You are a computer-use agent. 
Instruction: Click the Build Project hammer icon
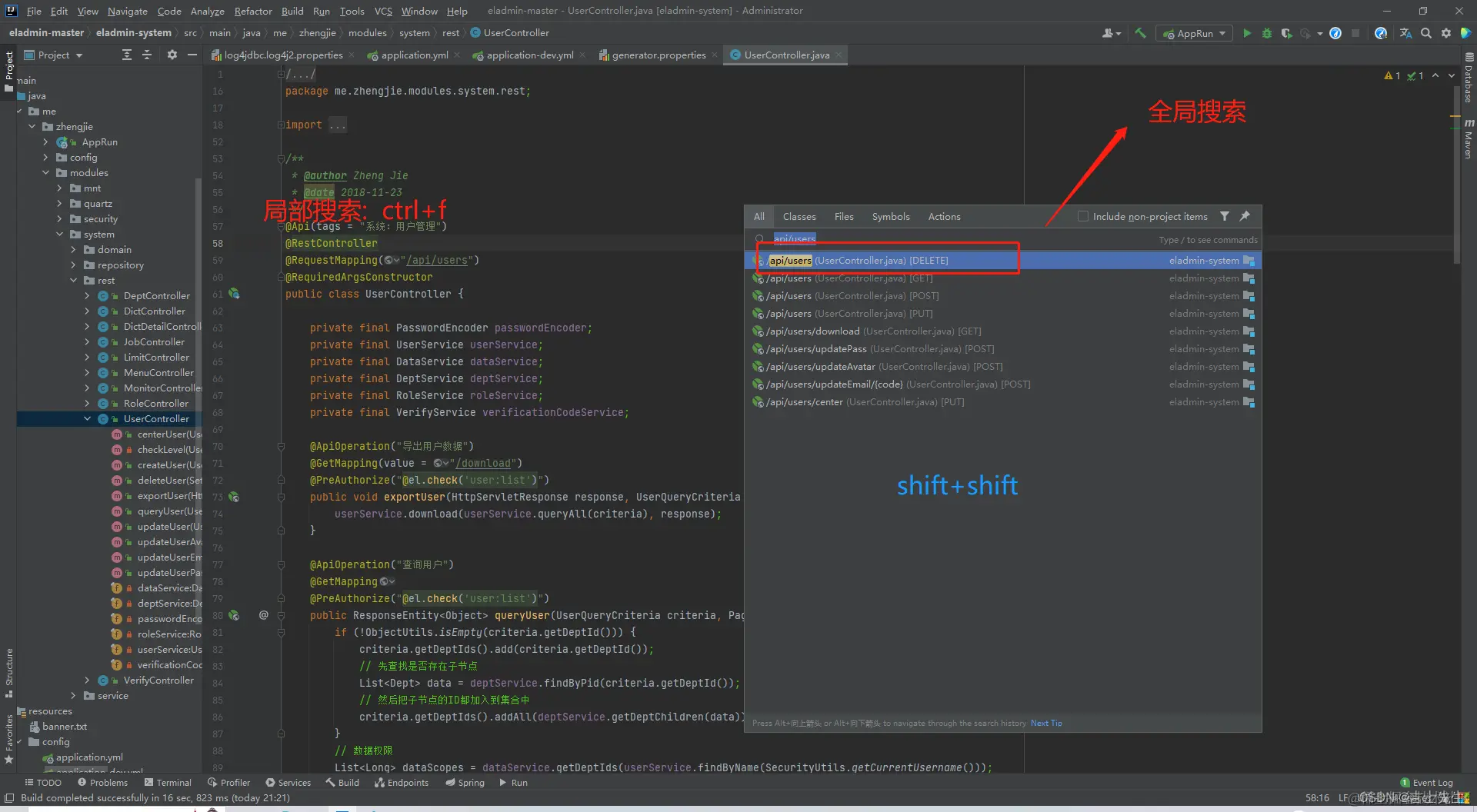(x=1140, y=33)
